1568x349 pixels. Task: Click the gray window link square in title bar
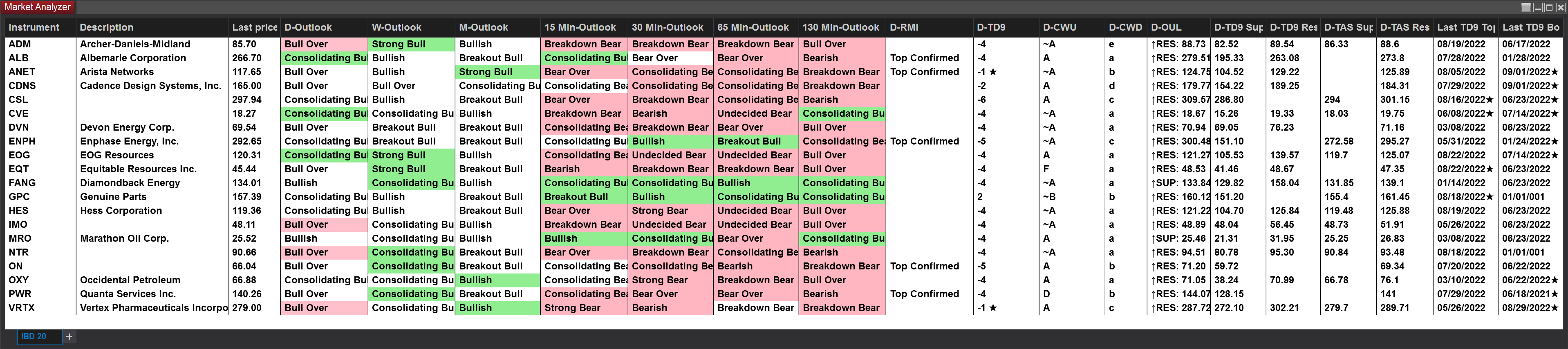[x=1526, y=7]
